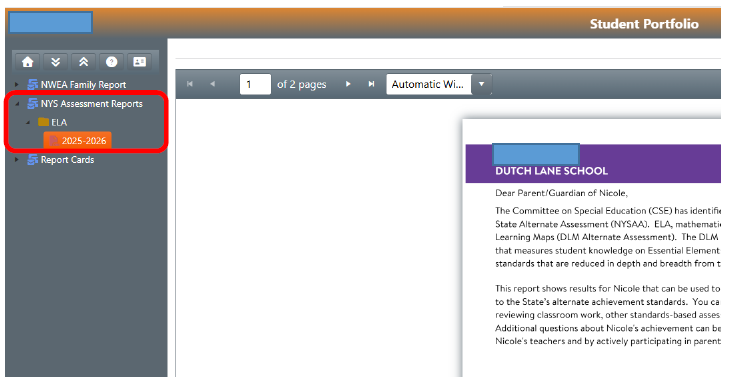This screenshot has width=746, height=390.
Task: Collapse the ELA folder arrow
Action: coord(28,123)
